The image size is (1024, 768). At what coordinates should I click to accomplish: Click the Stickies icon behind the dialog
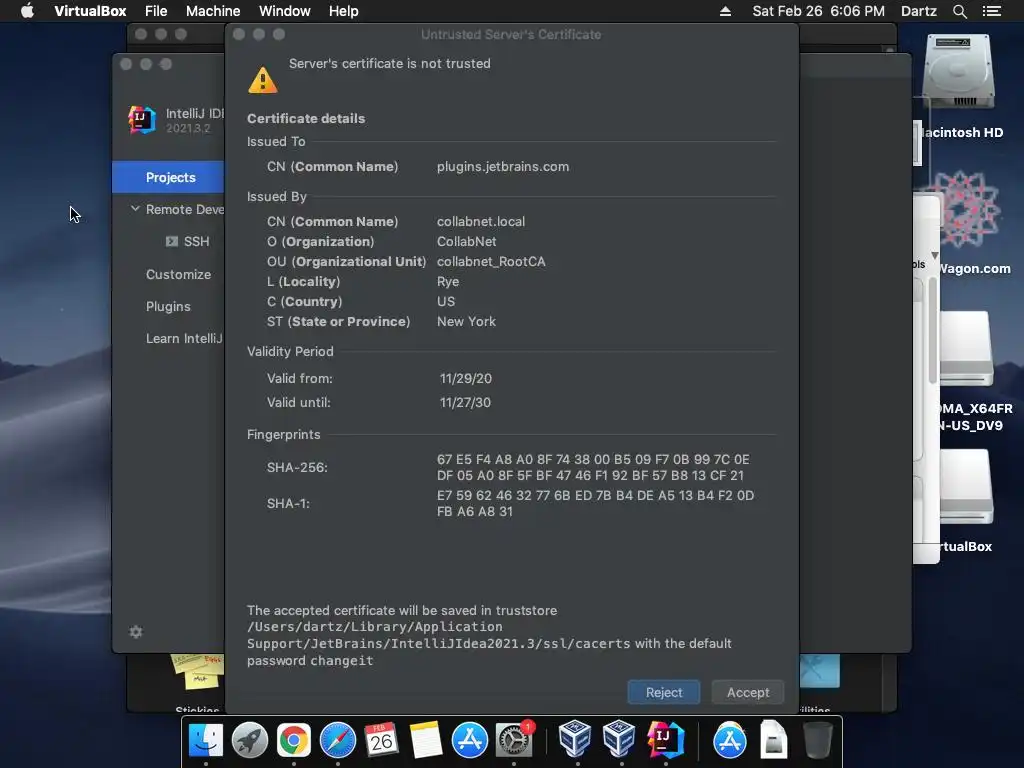[197, 673]
